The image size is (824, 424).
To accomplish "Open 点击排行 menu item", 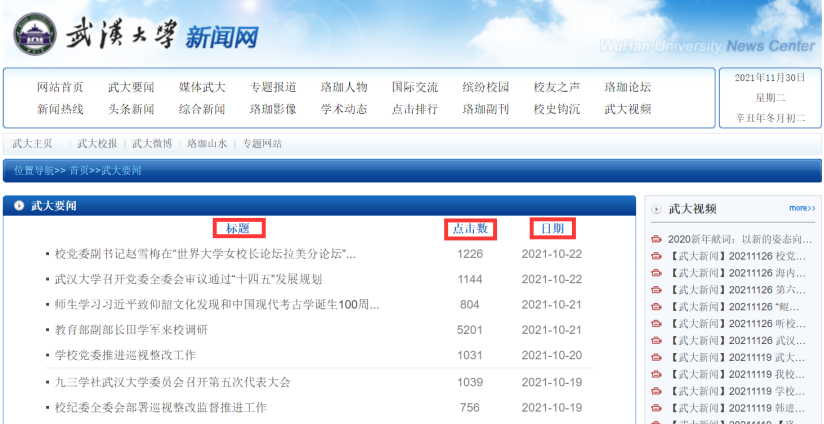I will click(x=415, y=109).
